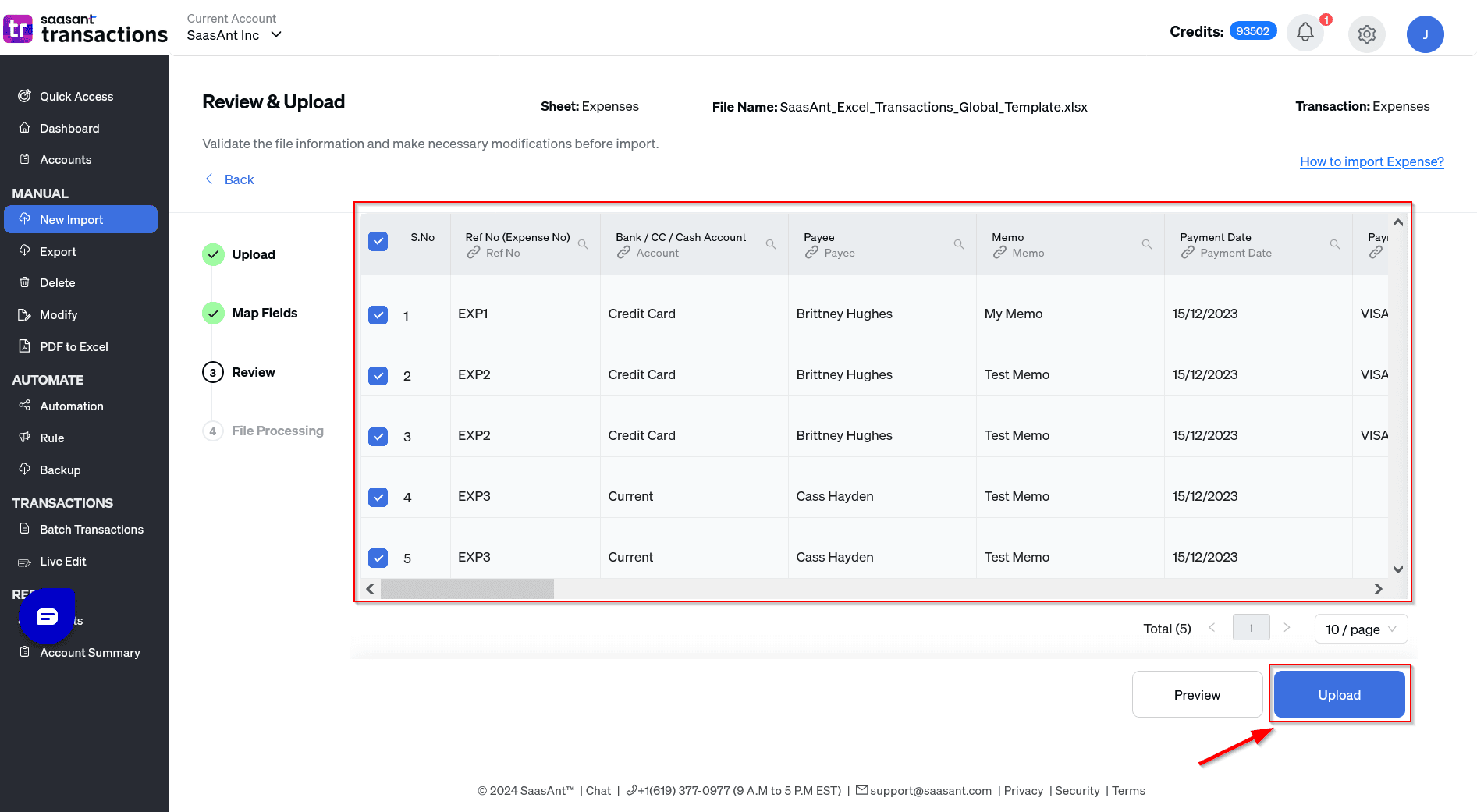Click the Credits 93502 badge
Screen dimensions: 1477x812
coord(1253,31)
